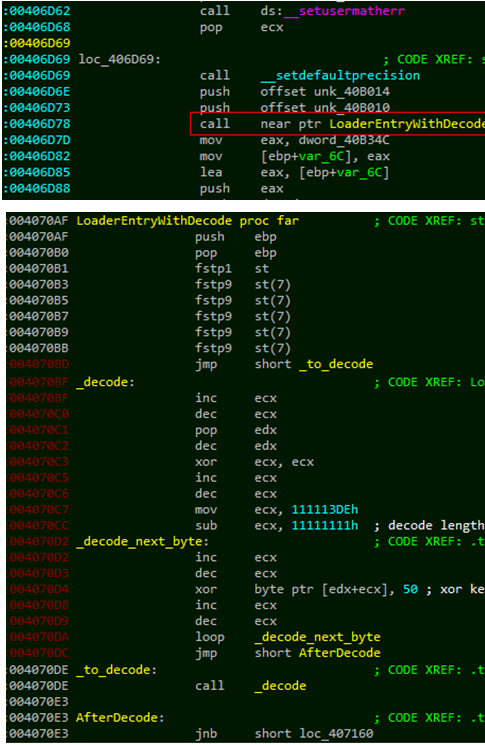Viewport: 485px width, 745px height.
Task: Select fstp1 instruction at 004070B1
Action: 213,268
